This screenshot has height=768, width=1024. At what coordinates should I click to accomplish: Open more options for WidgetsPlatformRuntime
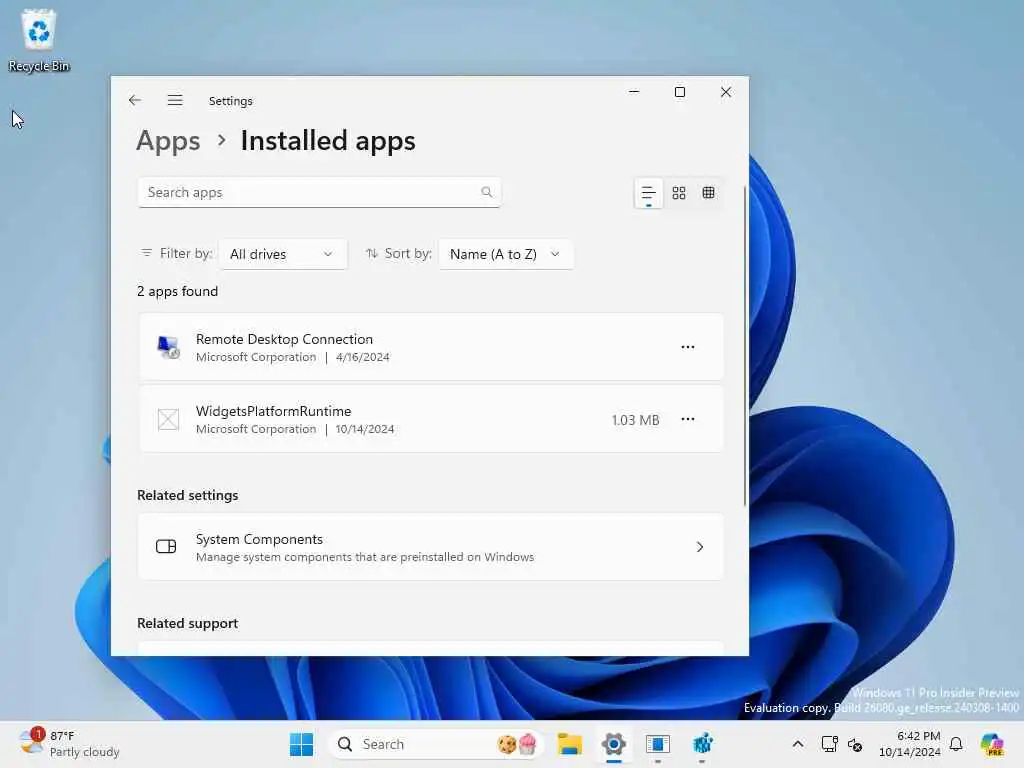coord(688,419)
